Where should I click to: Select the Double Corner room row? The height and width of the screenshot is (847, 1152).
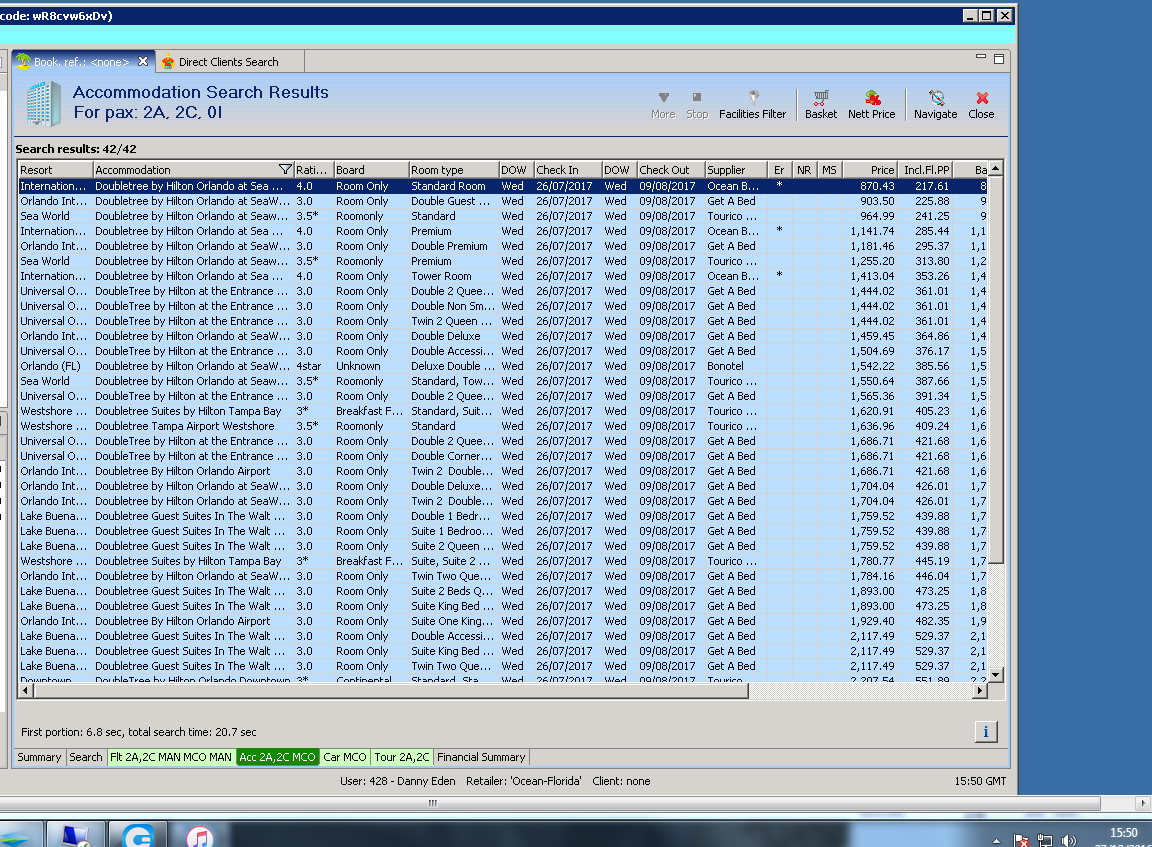[x=503, y=456]
